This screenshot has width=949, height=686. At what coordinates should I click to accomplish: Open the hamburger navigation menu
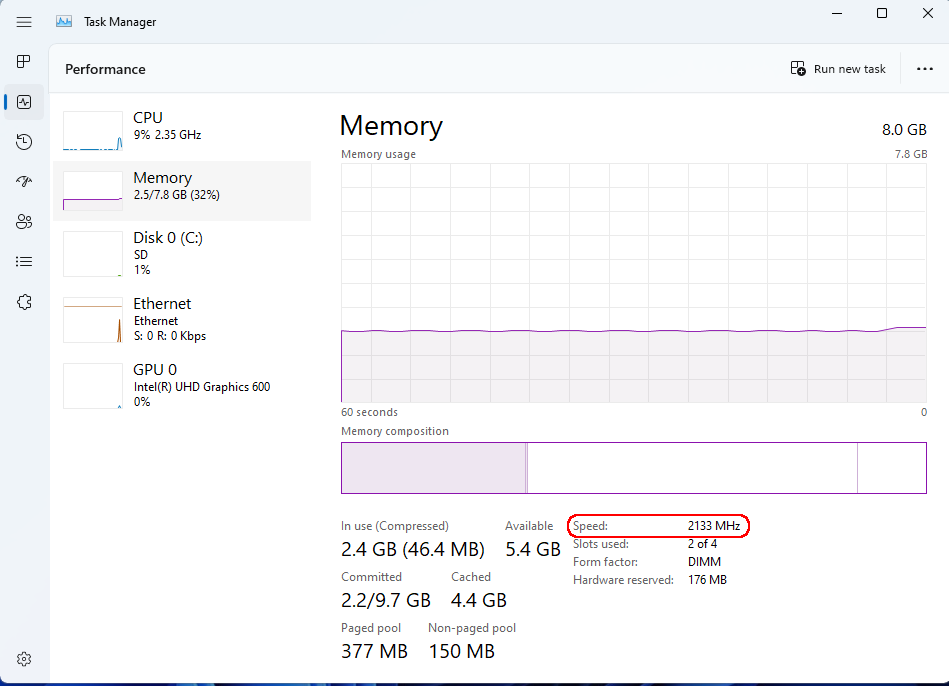tap(24, 22)
